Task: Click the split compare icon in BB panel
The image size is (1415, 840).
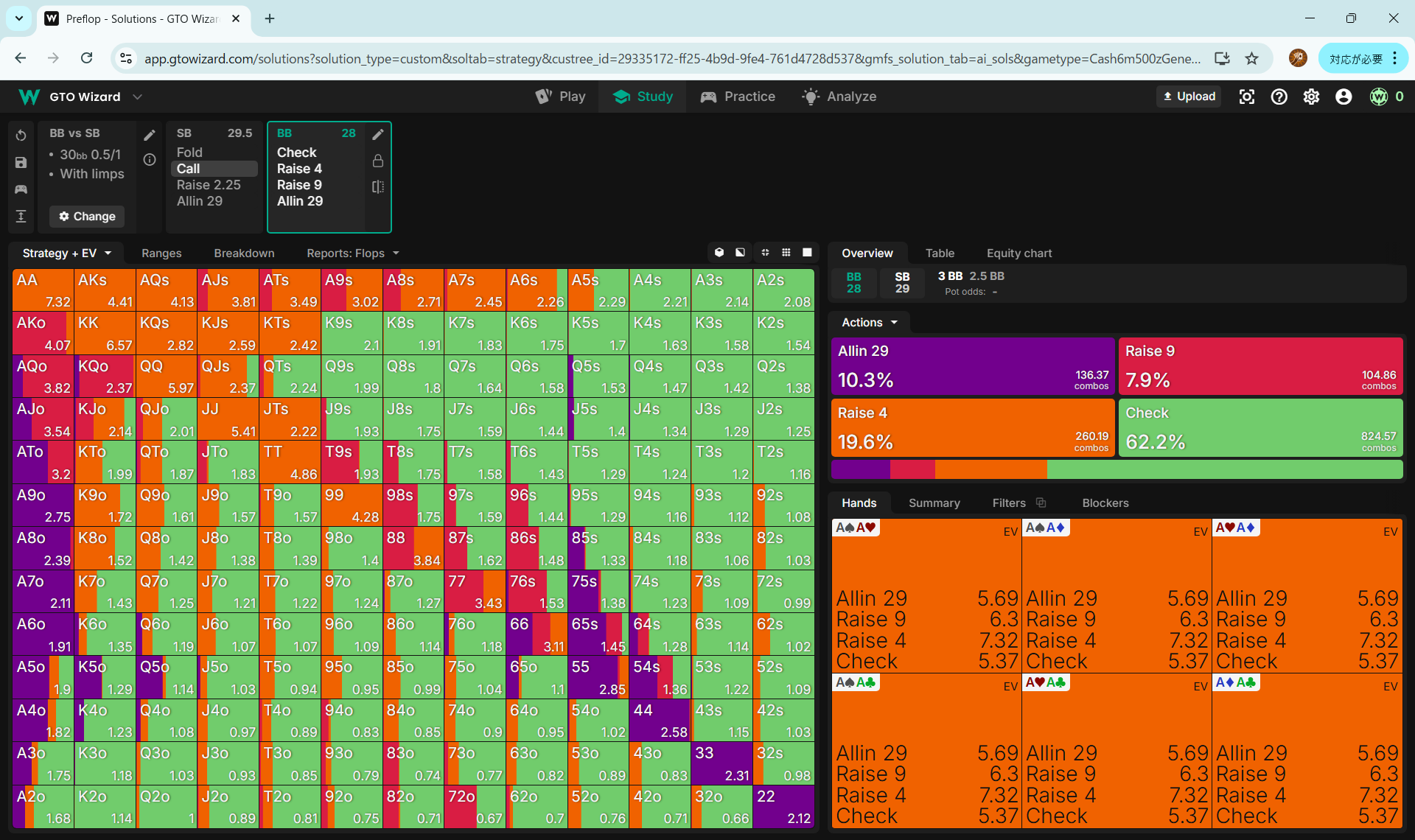Action: pyautogui.click(x=377, y=187)
